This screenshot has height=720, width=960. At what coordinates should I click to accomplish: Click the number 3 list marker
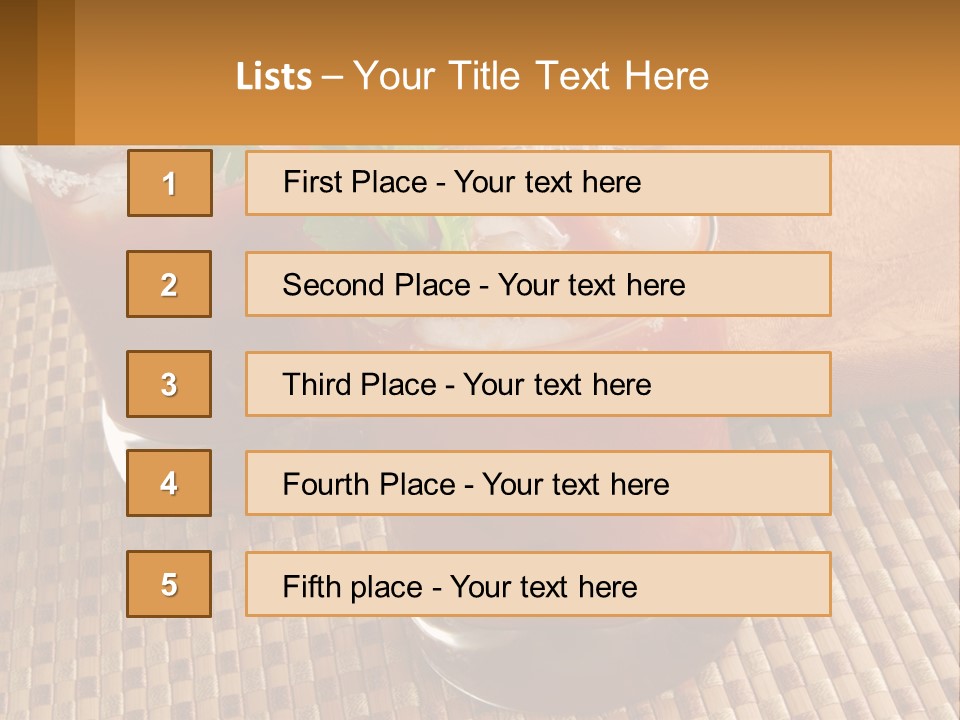coord(169,384)
